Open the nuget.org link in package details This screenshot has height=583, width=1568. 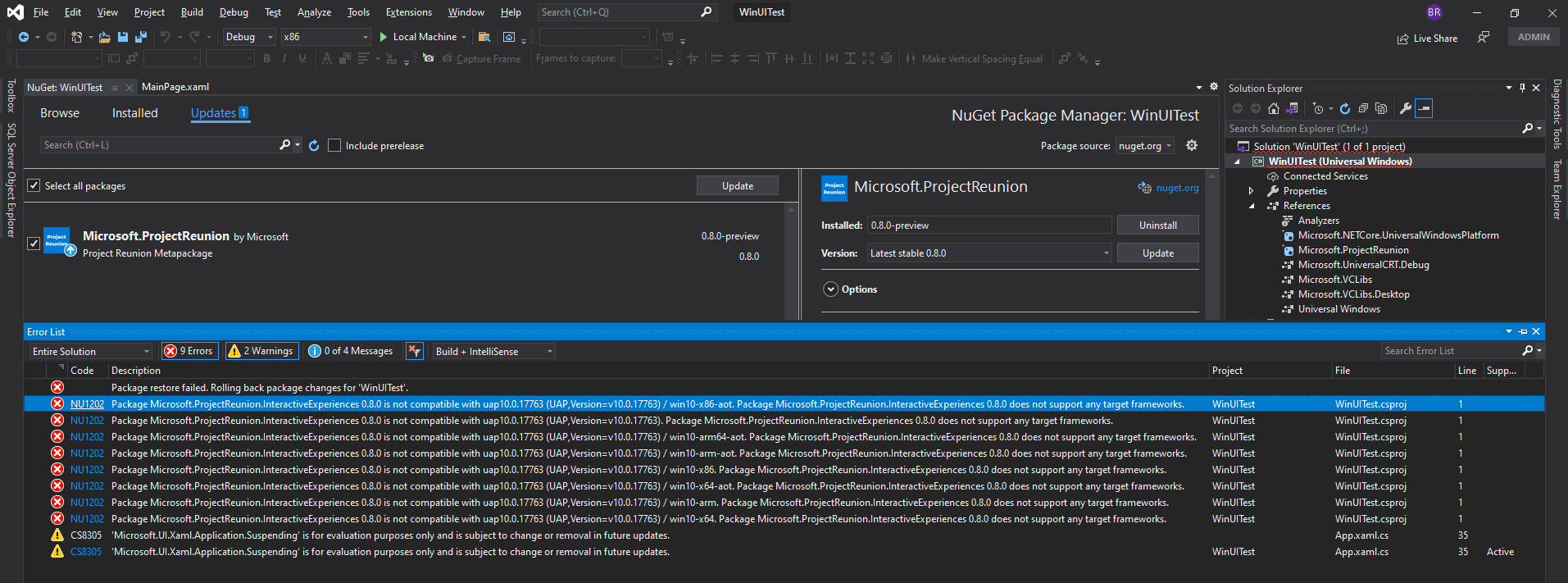(1177, 188)
